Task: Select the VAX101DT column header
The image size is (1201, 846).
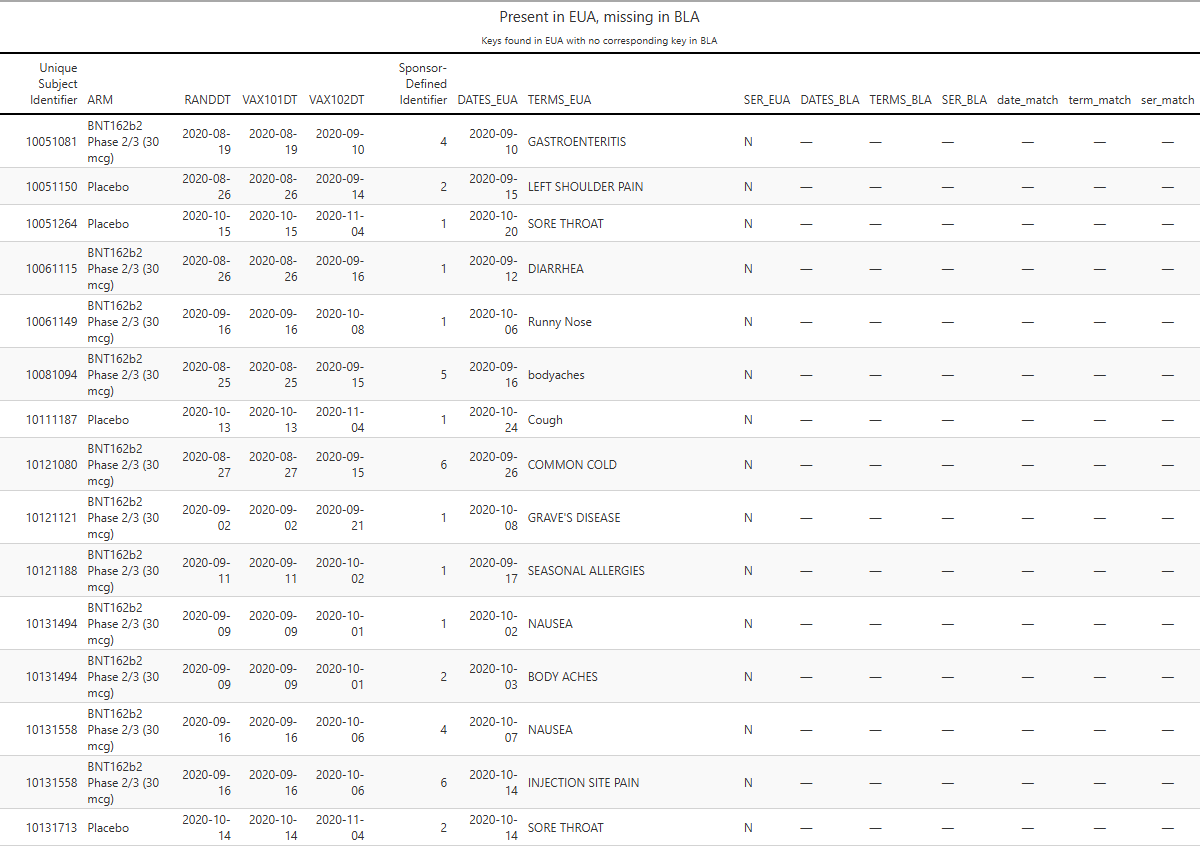Action: pyautogui.click(x=270, y=100)
